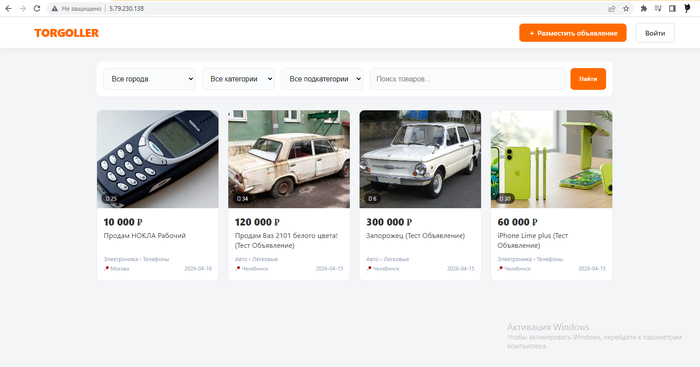Click Челябинск on the iPhone Lime card
This screenshot has height=367, width=700.
click(x=517, y=269)
